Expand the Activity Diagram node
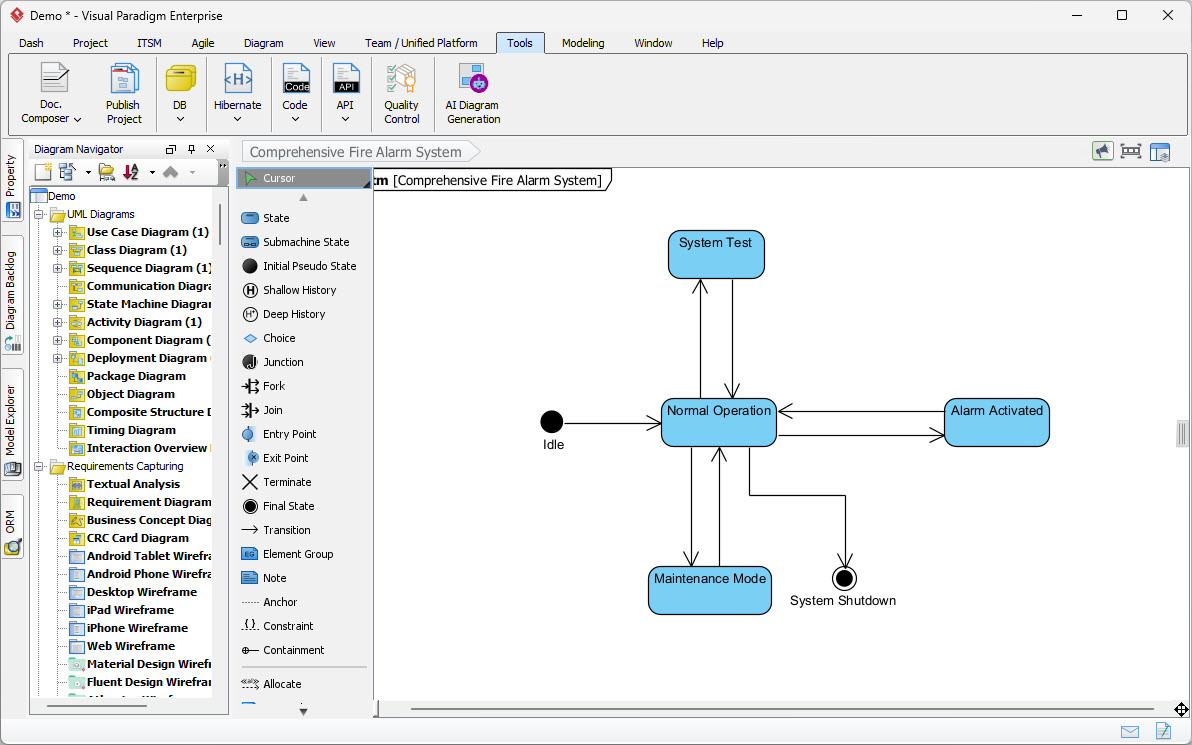This screenshot has width=1192, height=745. point(57,322)
